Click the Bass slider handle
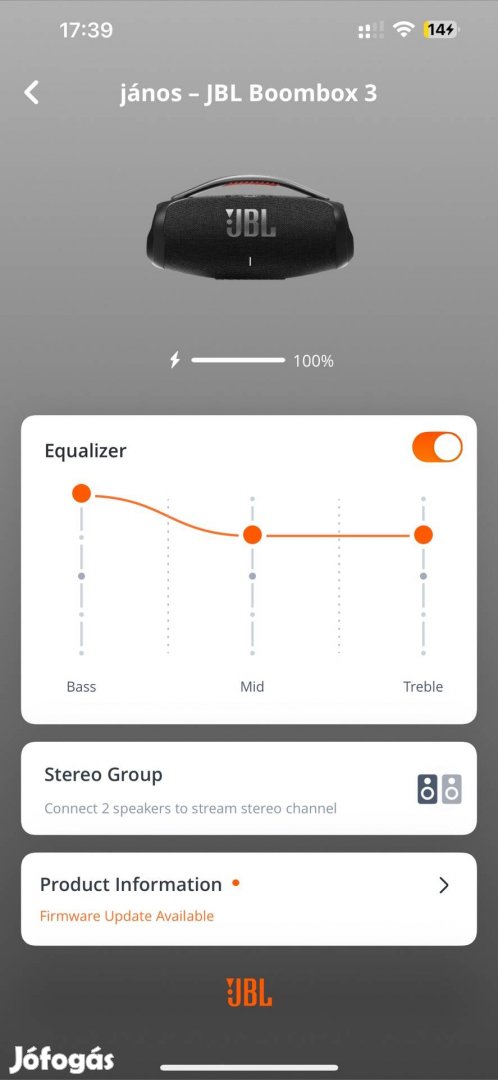The image size is (498, 1080). [x=81, y=493]
